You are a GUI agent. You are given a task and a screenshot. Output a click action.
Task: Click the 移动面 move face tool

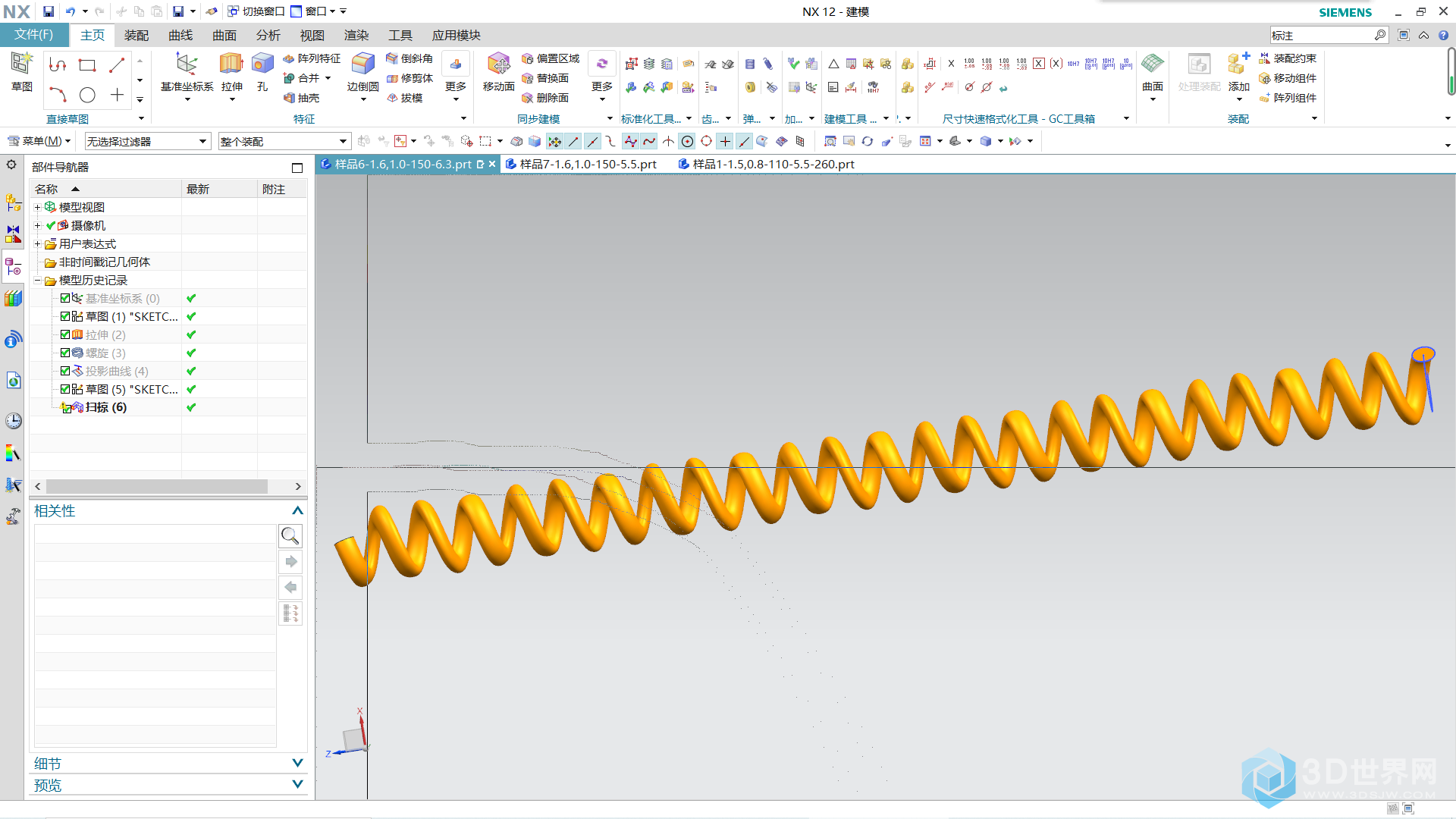point(498,72)
